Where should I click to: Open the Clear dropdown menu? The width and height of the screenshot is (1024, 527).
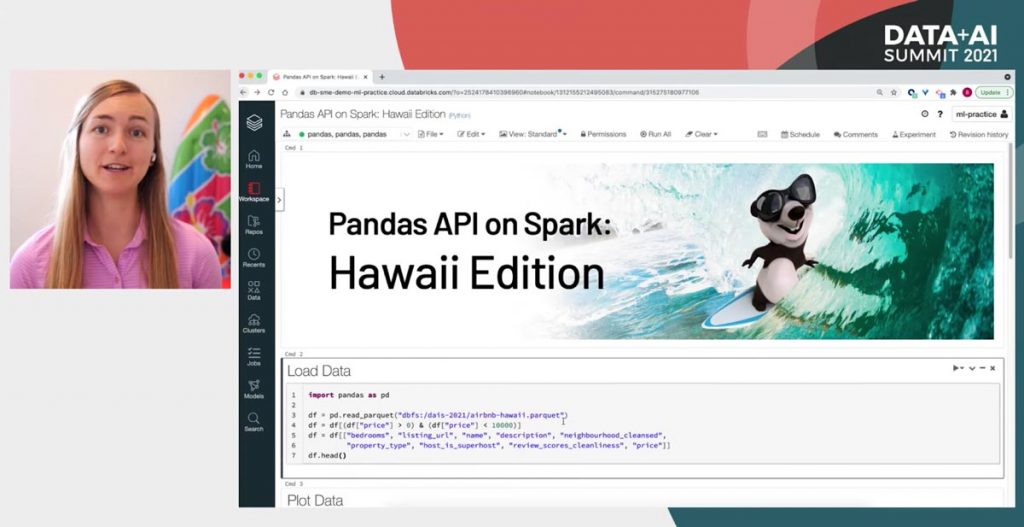(701, 134)
